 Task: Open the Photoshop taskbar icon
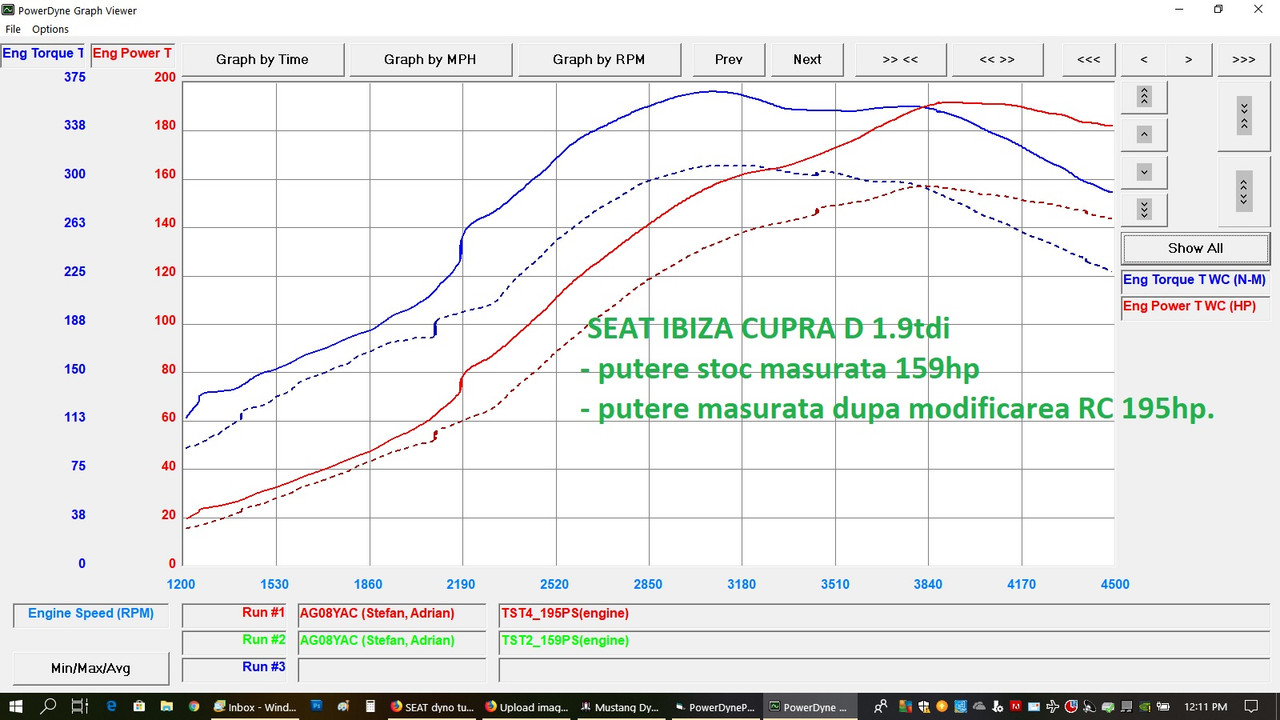coord(316,706)
